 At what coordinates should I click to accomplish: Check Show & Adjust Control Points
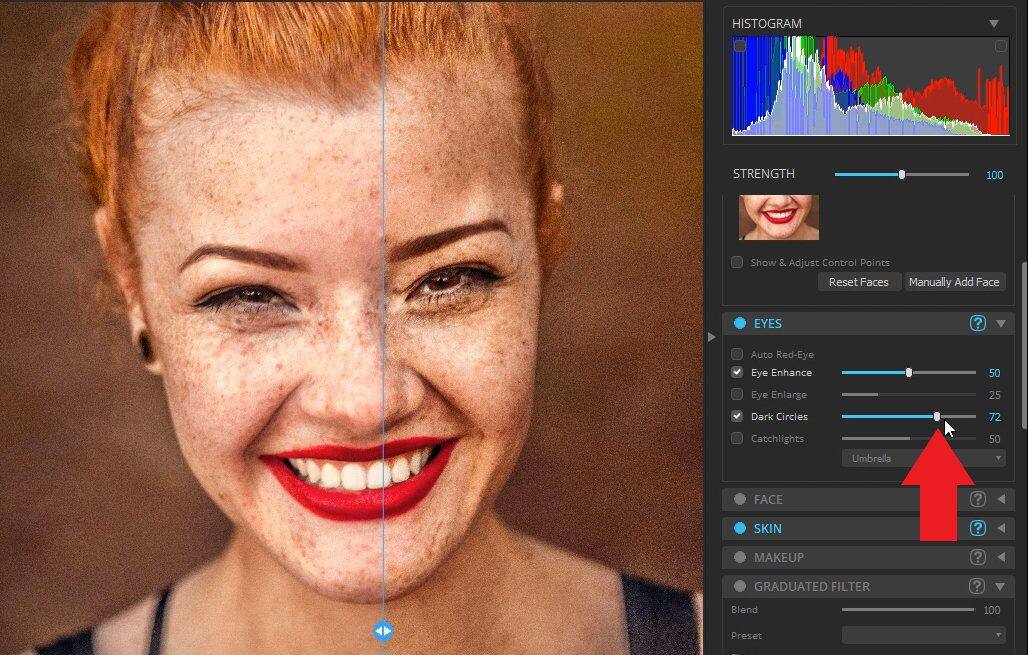pos(736,262)
